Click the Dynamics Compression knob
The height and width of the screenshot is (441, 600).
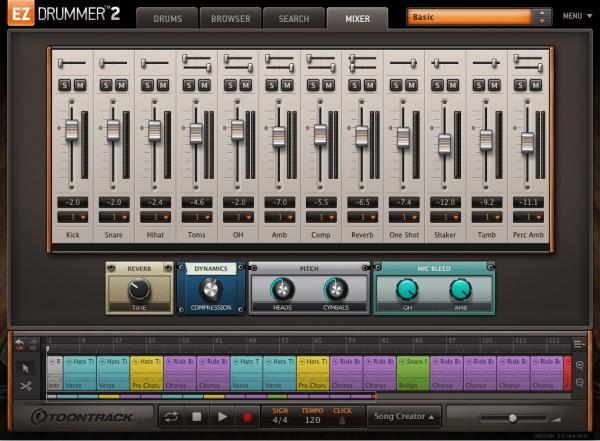(210, 290)
